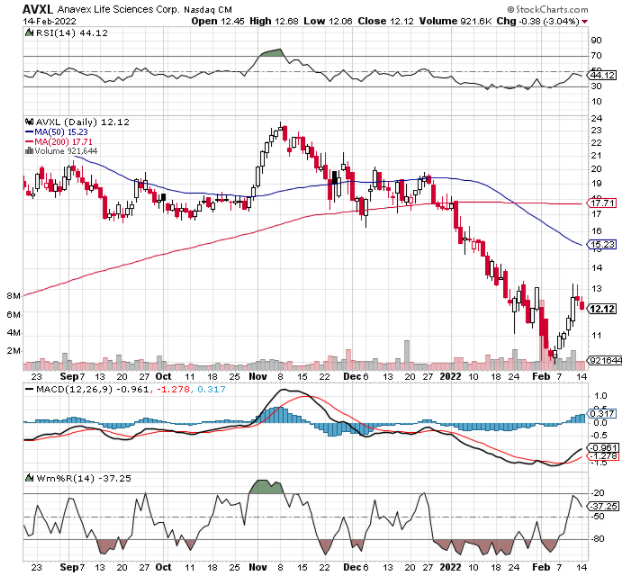629x576 pixels.
Task: Click the -37.25 tag on the Williams %R axis
Action: click(x=604, y=506)
